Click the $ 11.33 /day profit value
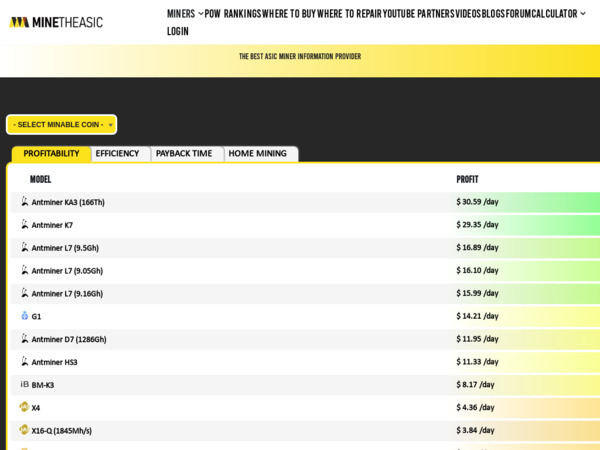The image size is (600, 450). click(x=477, y=362)
